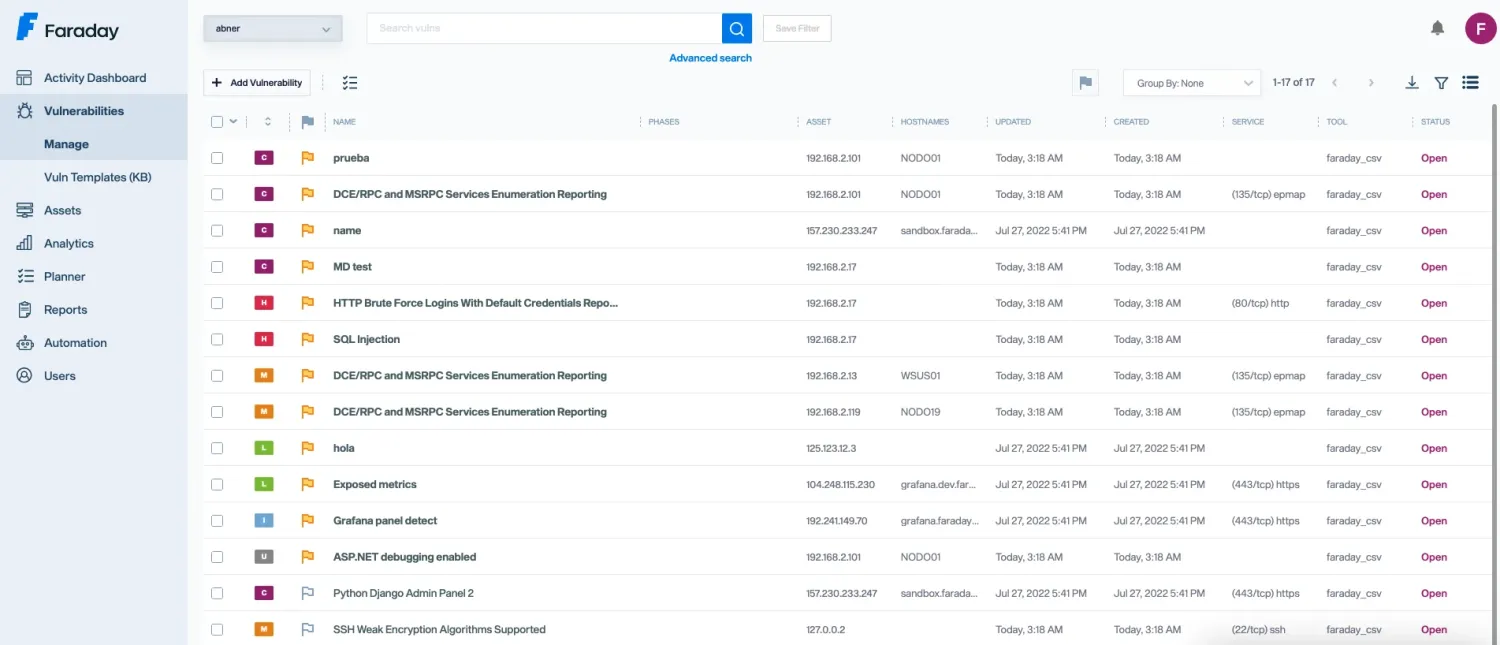The height and width of the screenshot is (645, 1500).
Task: Toggle flag on Python Django Admin Panel 2
Action: pos(307,593)
